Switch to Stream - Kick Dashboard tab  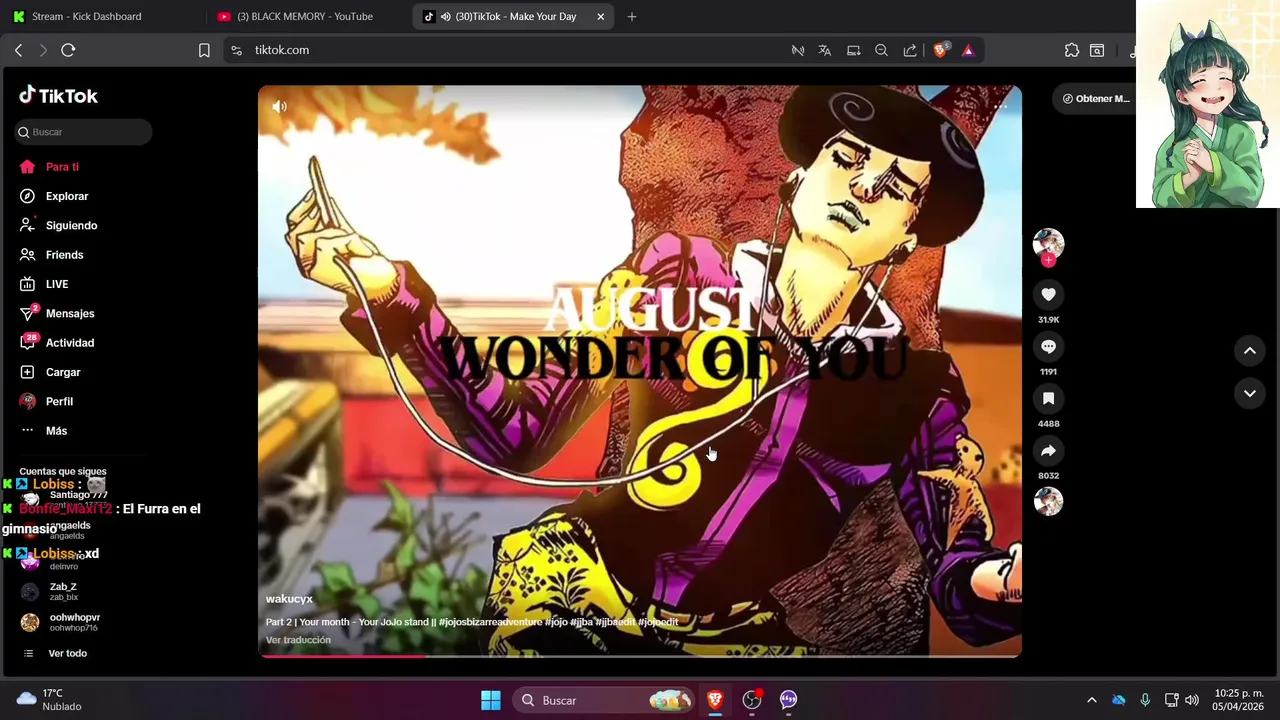tap(86, 16)
